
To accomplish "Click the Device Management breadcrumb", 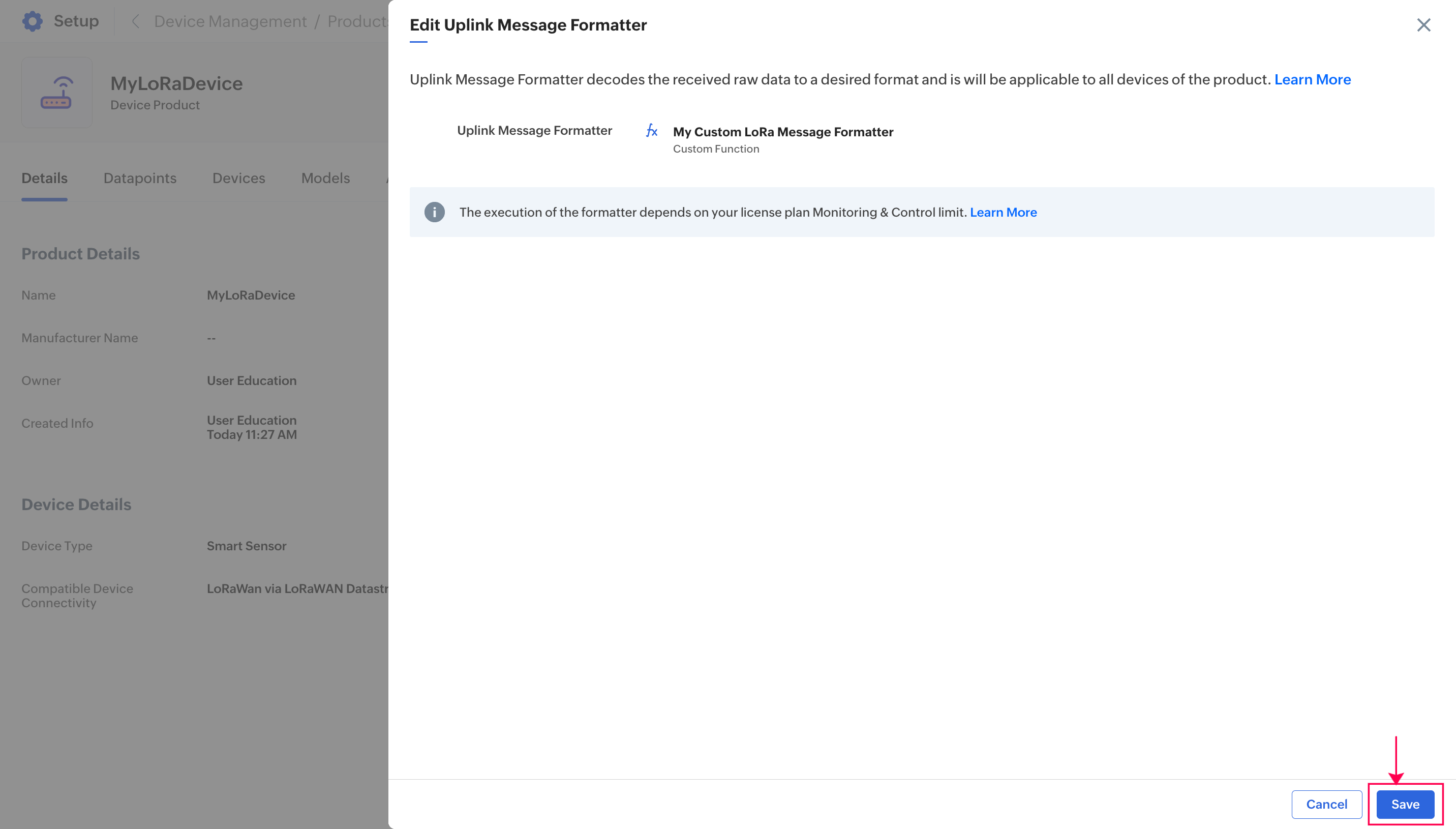I will point(230,22).
